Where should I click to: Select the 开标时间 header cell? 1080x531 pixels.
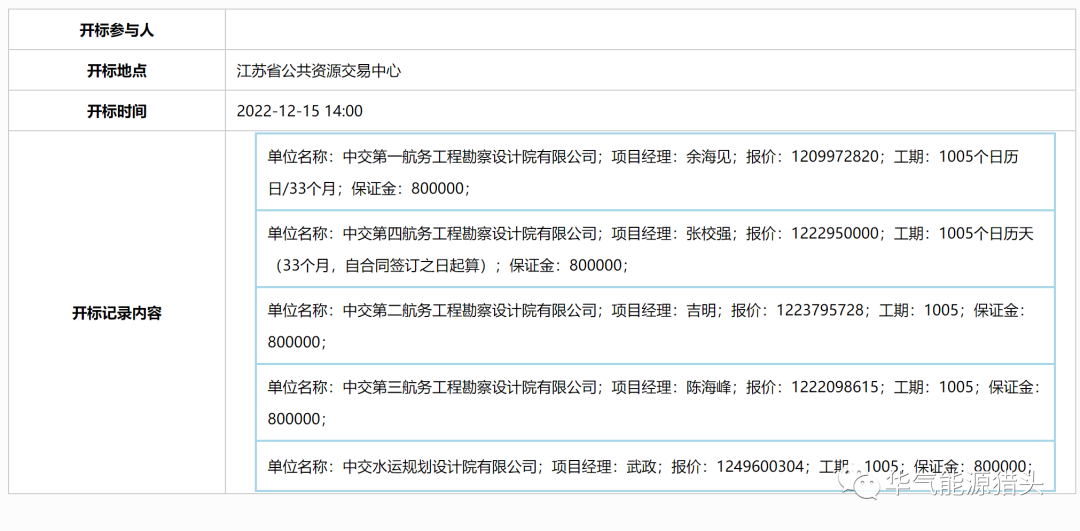[x=116, y=111]
